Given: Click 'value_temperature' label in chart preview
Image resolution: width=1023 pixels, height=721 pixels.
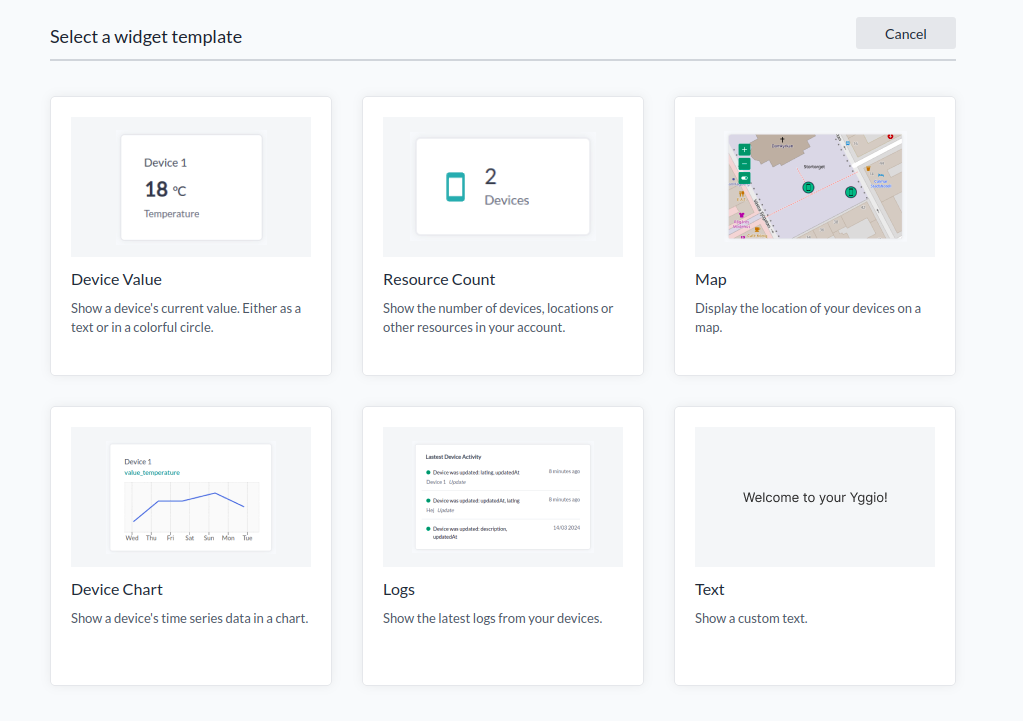Looking at the screenshot, I should pyautogui.click(x=152, y=472).
